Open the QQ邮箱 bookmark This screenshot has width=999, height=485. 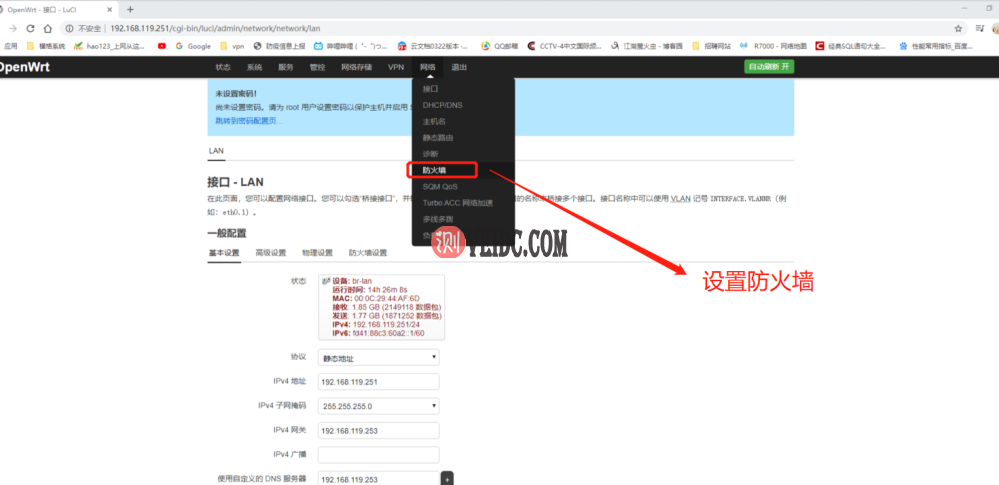tap(500, 46)
